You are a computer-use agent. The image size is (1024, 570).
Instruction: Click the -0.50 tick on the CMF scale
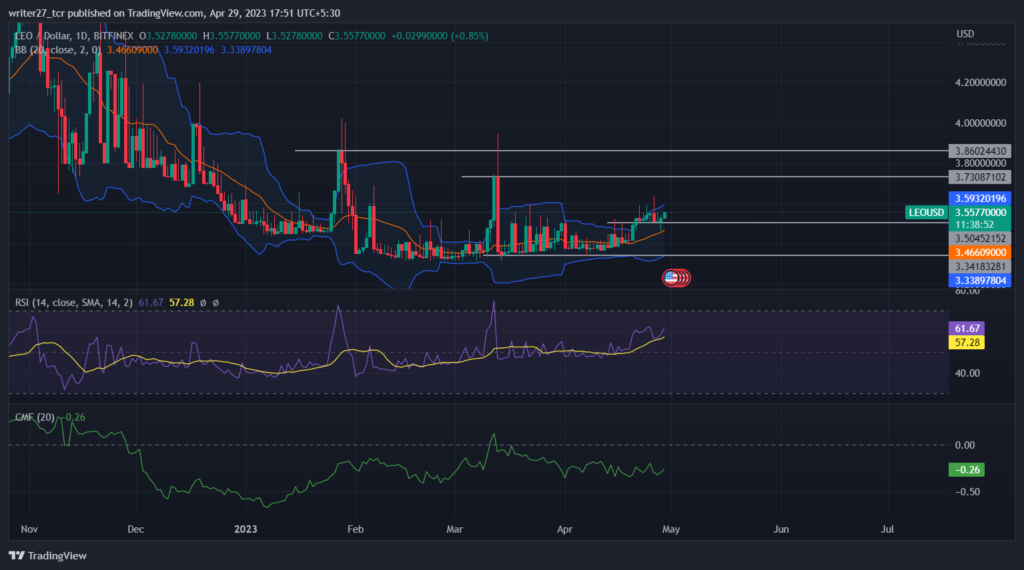(x=967, y=492)
